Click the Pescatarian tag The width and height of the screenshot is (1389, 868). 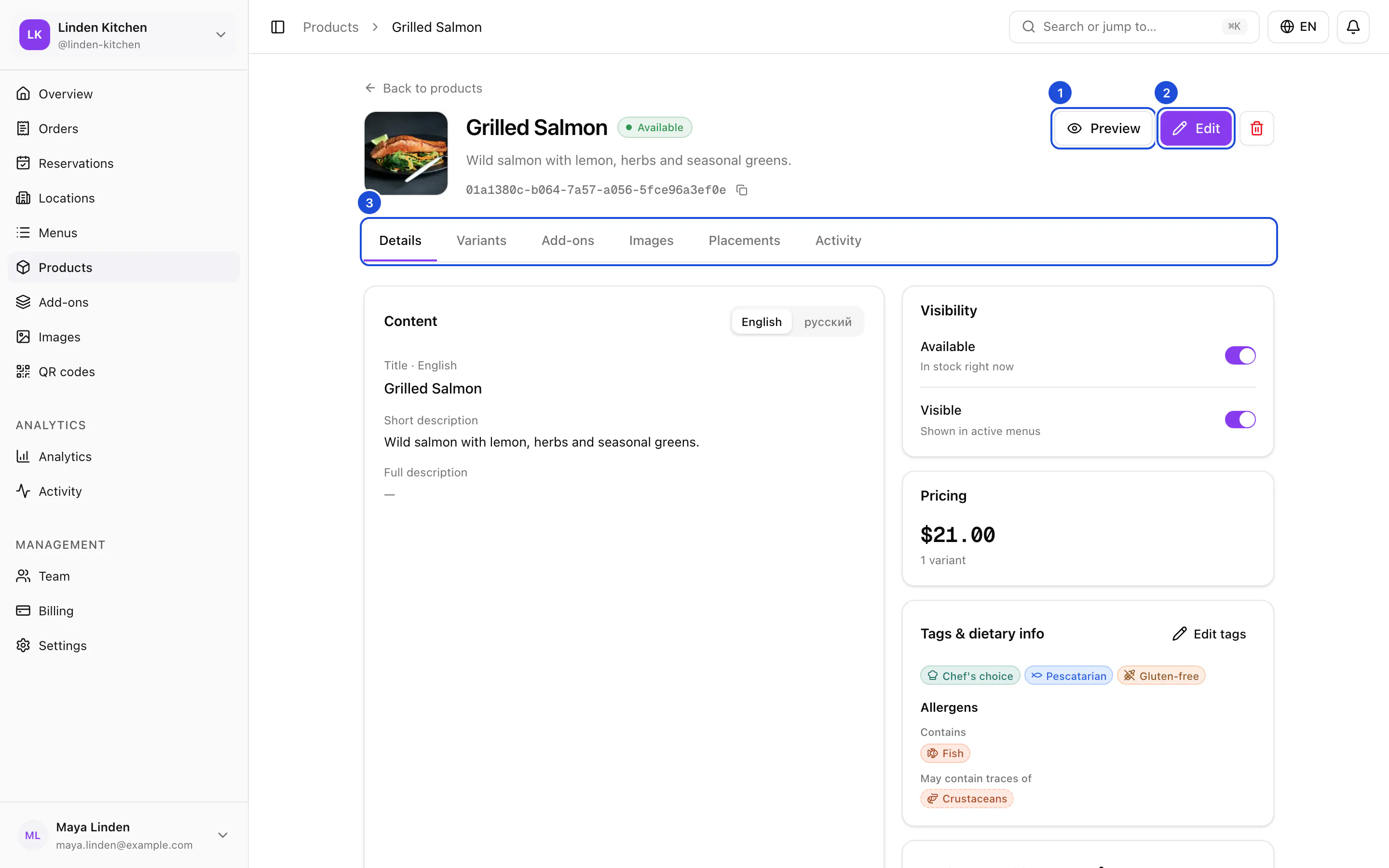coord(1068,676)
